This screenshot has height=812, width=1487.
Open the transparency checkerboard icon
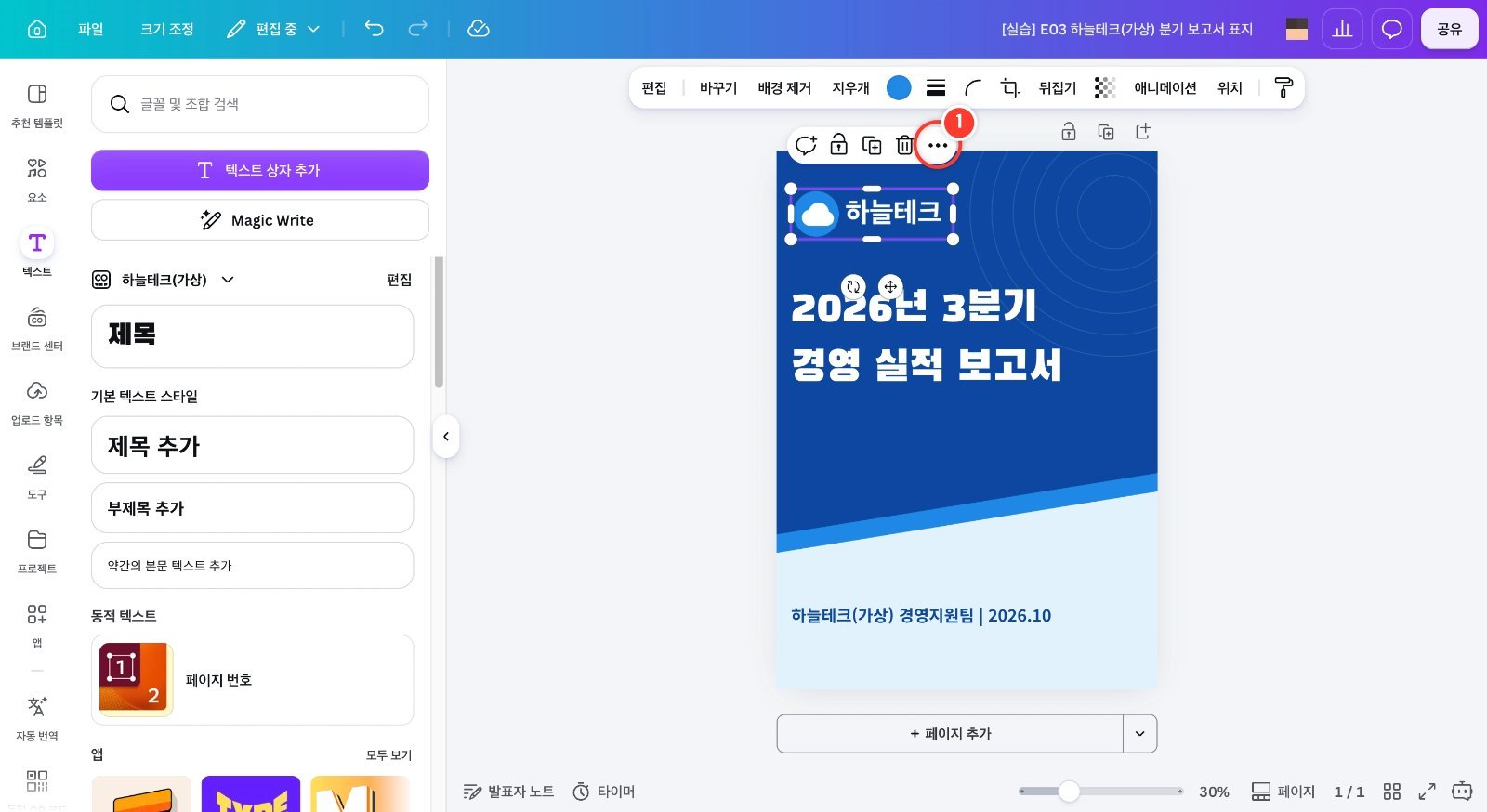pyautogui.click(x=1104, y=87)
